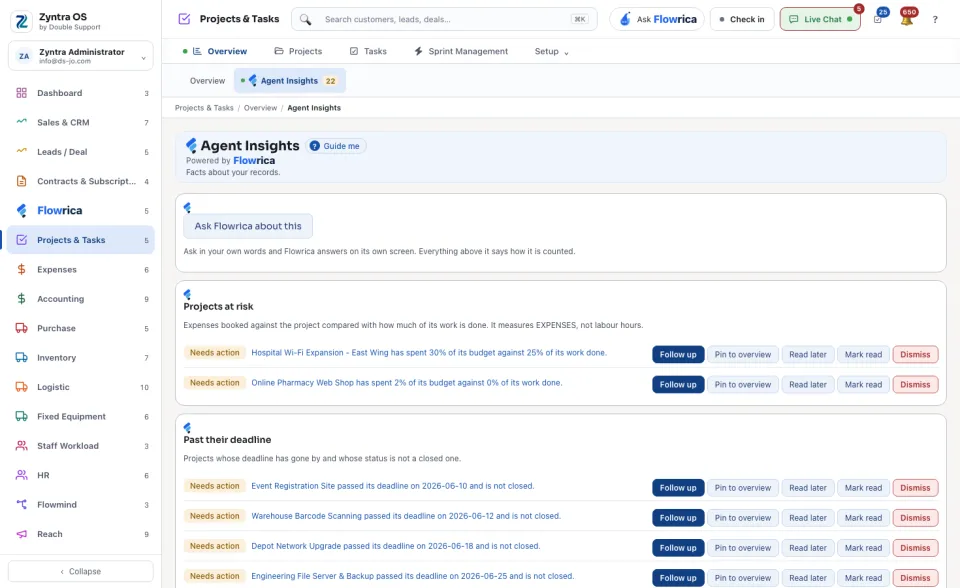Expand the Zyntra Administrator account dropdown
The height and width of the screenshot is (588, 960).
click(81, 56)
